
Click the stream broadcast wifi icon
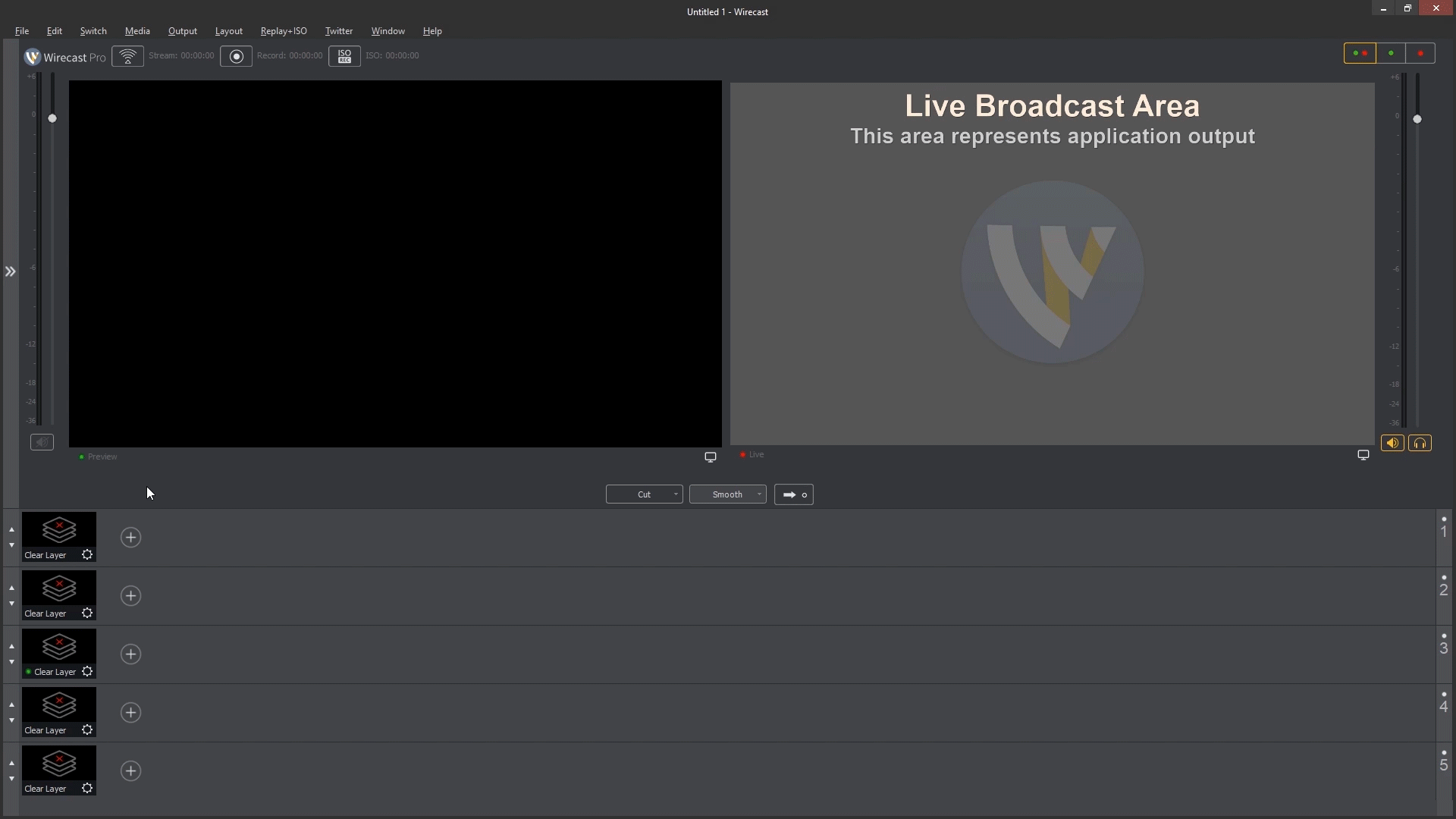point(127,56)
